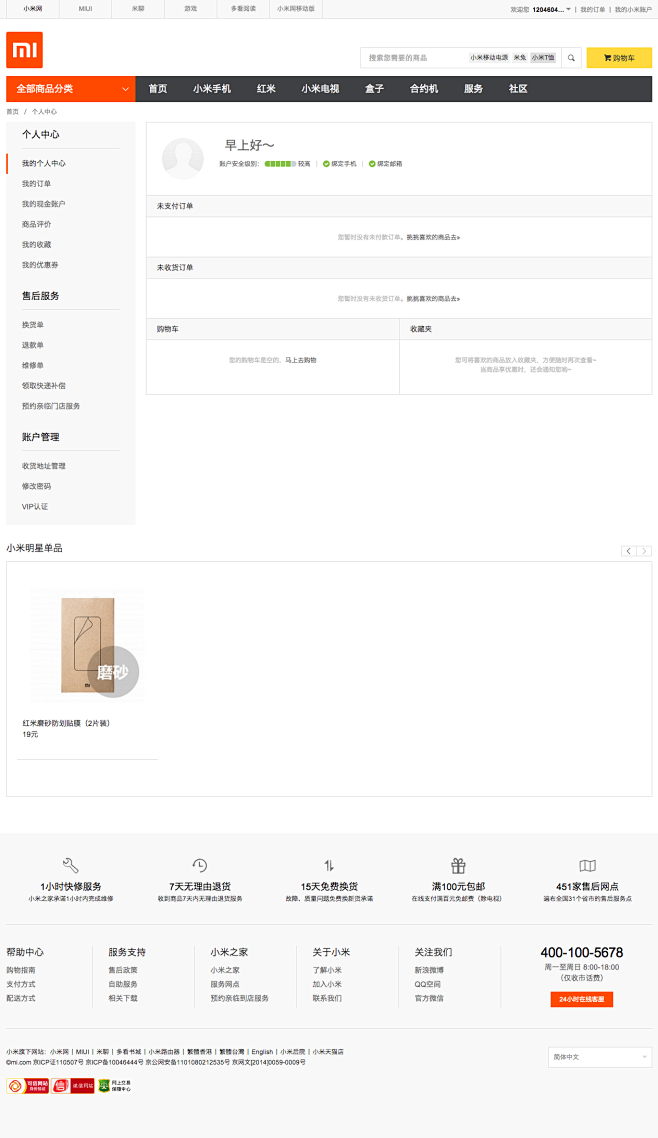The width and height of the screenshot is (658, 1138).
Task: Open 领取快递补偿 in the sidebar
Action: point(44,386)
